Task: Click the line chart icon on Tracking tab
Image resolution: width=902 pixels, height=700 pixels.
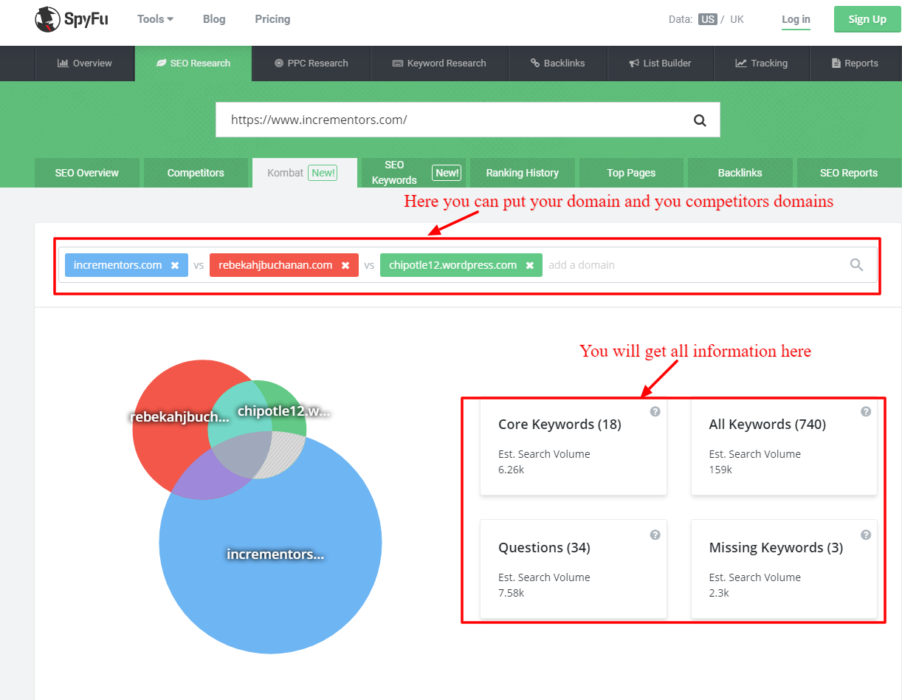Action: (x=741, y=63)
